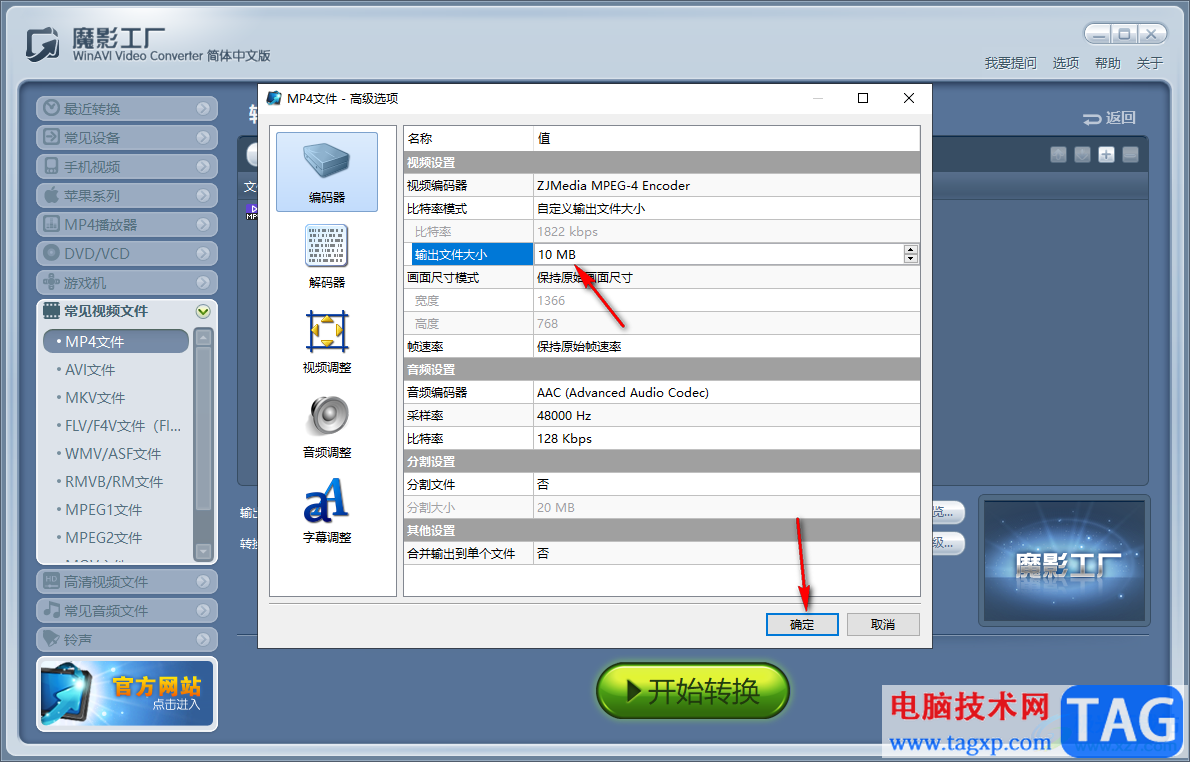
Task: Open the 帮助 menu
Action: pos(1107,63)
